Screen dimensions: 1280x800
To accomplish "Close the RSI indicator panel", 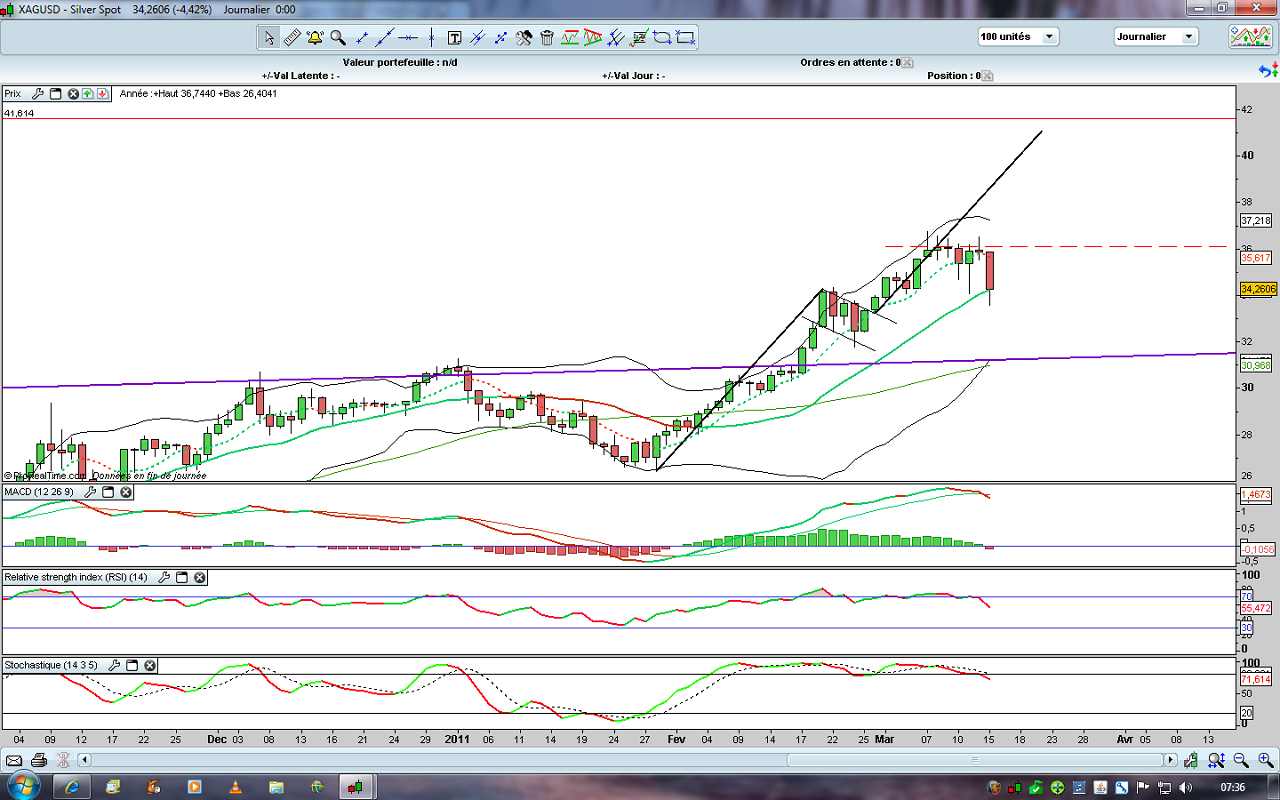I will [200, 577].
